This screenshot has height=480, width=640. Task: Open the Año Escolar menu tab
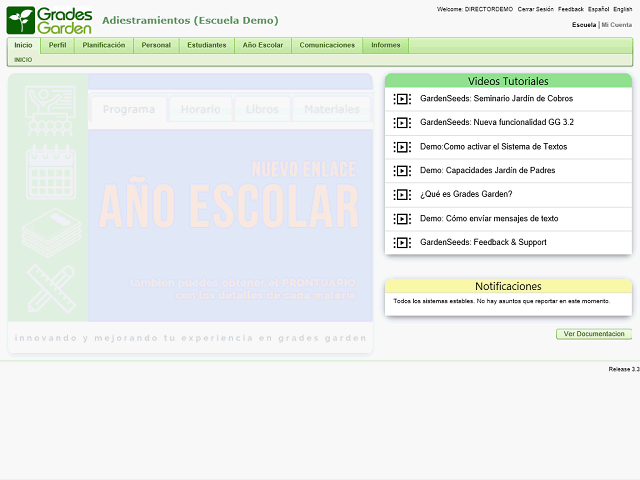[x=263, y=45]
